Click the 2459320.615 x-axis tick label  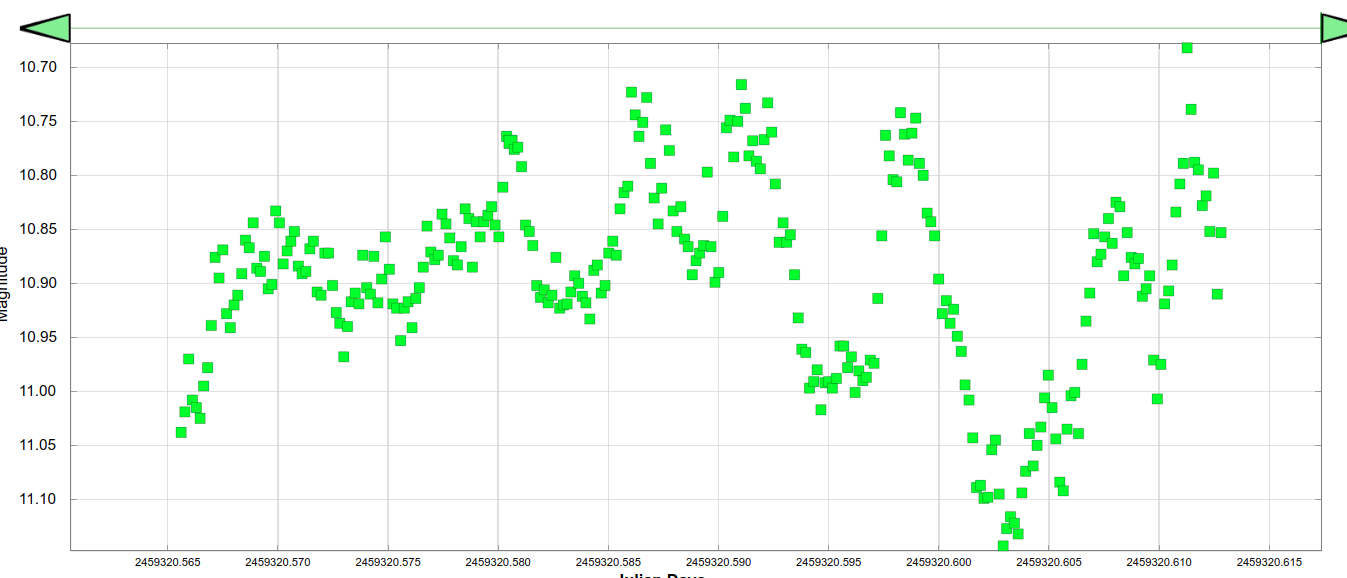click(x=1269, y=562)
